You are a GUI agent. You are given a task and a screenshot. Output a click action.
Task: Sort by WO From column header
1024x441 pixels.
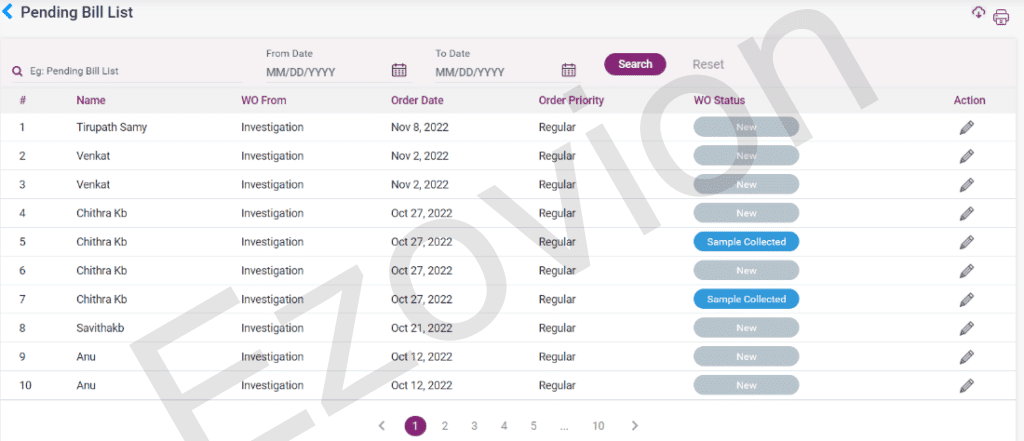click(264, 101)
